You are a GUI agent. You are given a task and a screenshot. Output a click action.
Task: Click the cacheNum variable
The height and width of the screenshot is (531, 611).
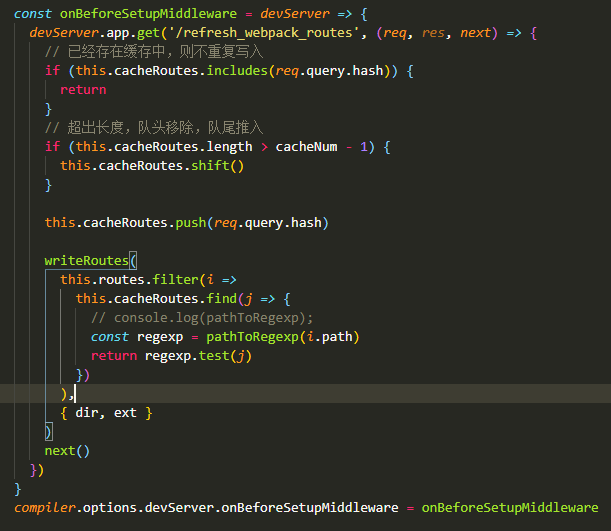pos(306,147)
